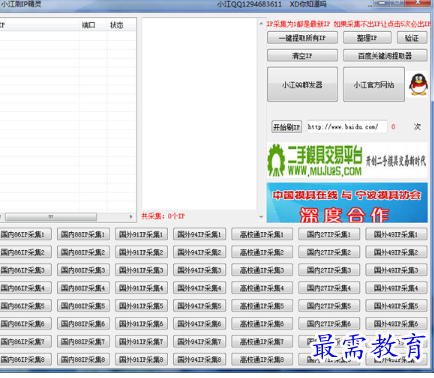Viewport: 434px width, 378px height.
Task: Click 国外49IP采集6 button
Action: click(x=396, y=323)
